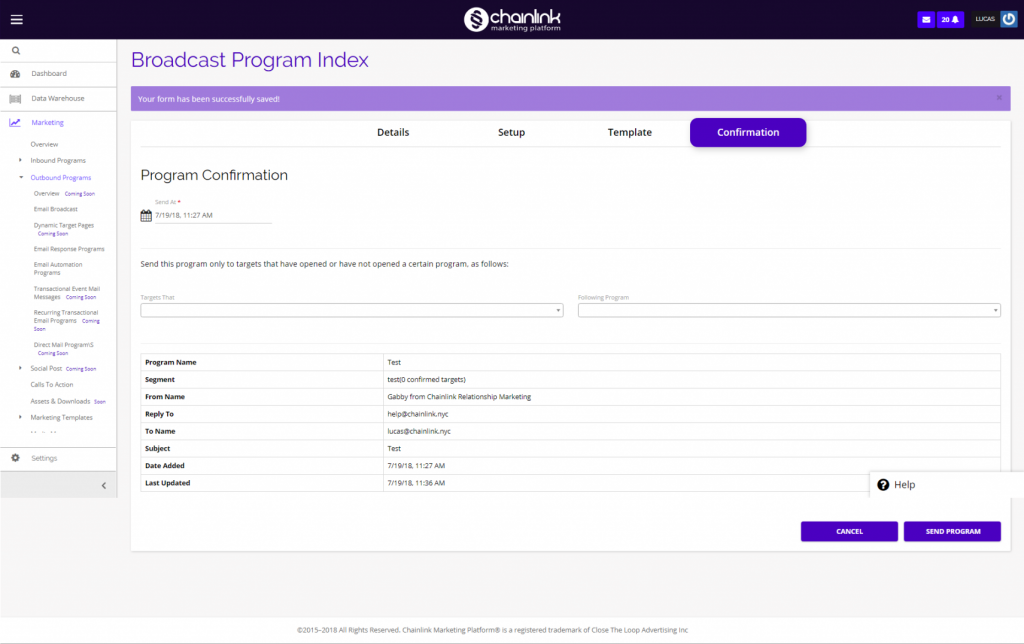Open Settings via the gear icon
Image resolution: width=1024 pixels, height=644 pixels.
[x=14, y=457]
